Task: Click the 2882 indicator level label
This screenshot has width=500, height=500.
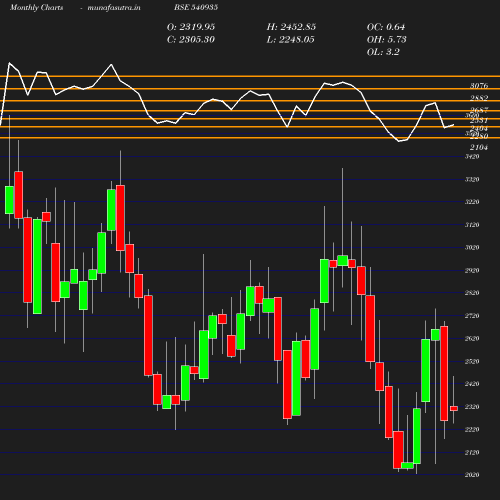Action: [x=479, y=98]
